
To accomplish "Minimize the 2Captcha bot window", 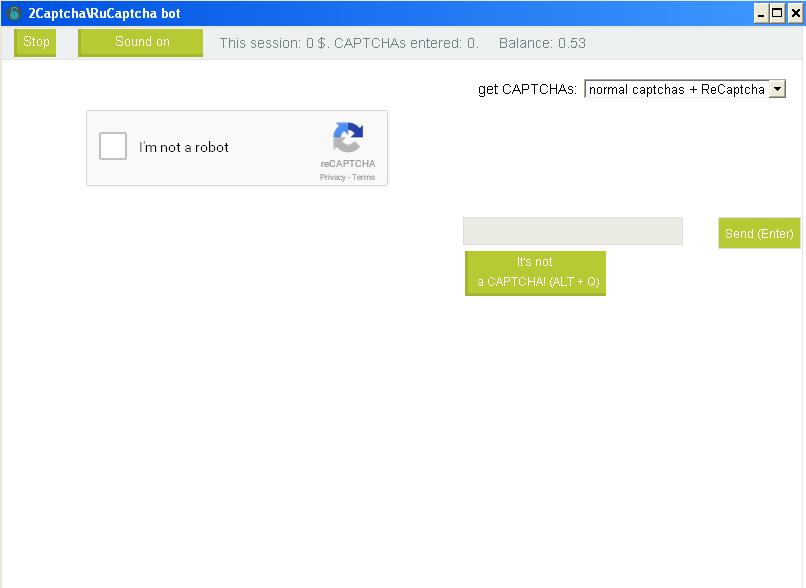I will (x=761, y=13).
